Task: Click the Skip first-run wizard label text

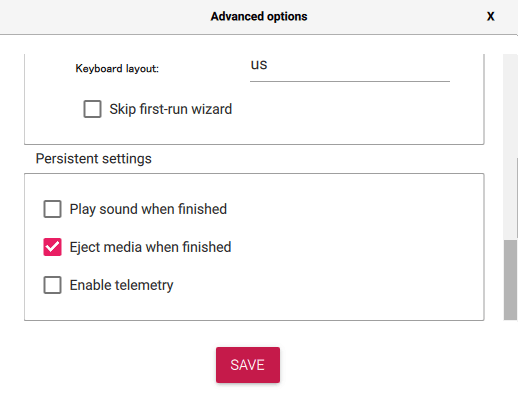Action: click(171, 109)
